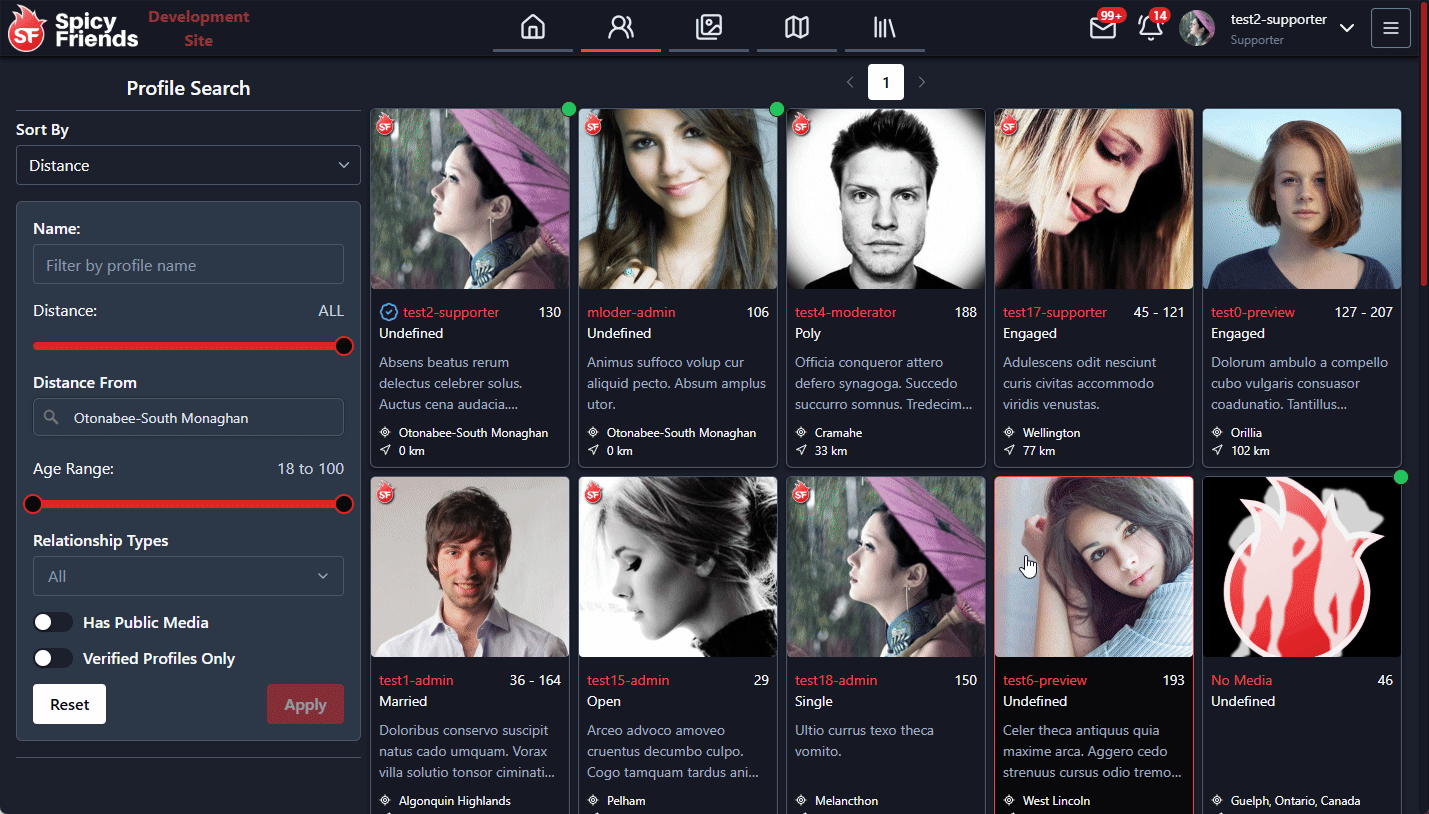Open the mail inbox with 99+ badge
Viewport: 1429px width, 814px height.
tap(1102, 28)
